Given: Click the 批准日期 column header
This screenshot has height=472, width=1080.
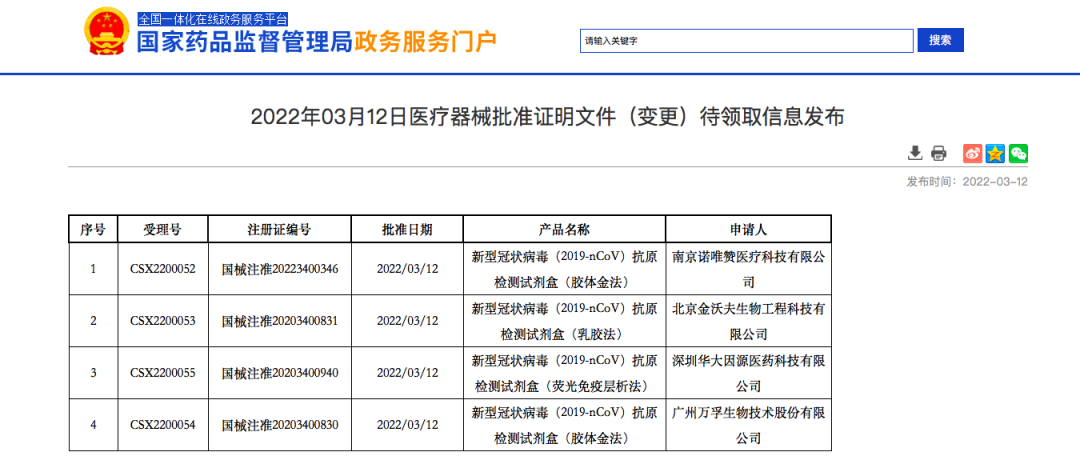Looking at the screenshot, I should [407, 229].
